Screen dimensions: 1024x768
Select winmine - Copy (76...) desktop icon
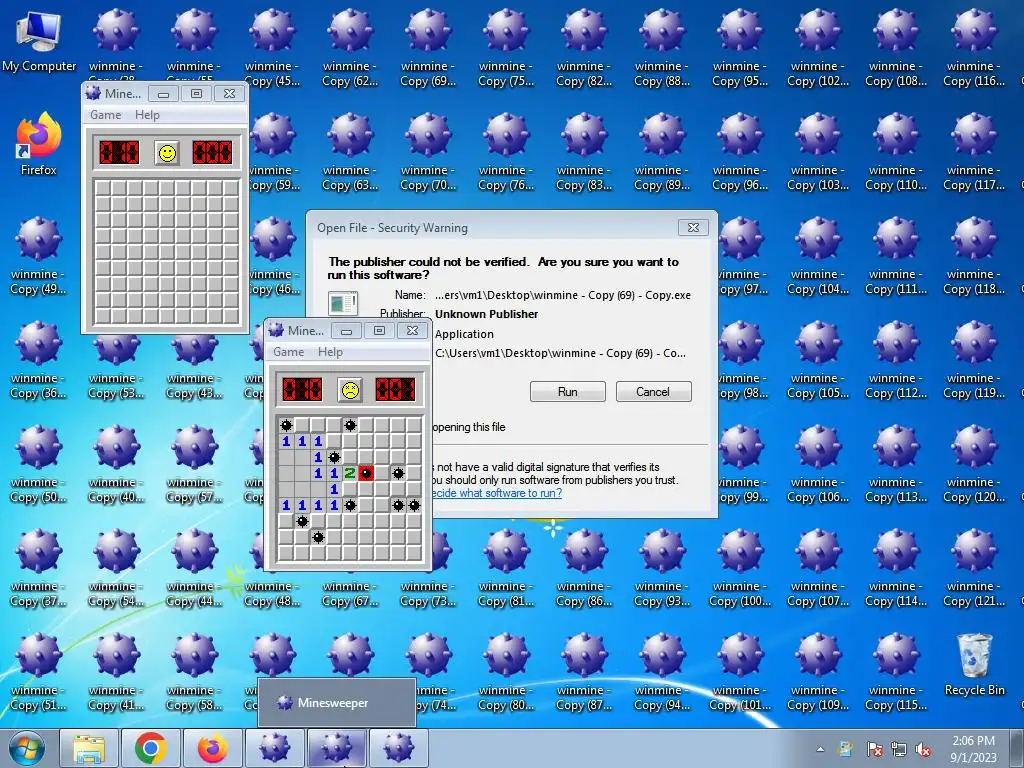506,152
